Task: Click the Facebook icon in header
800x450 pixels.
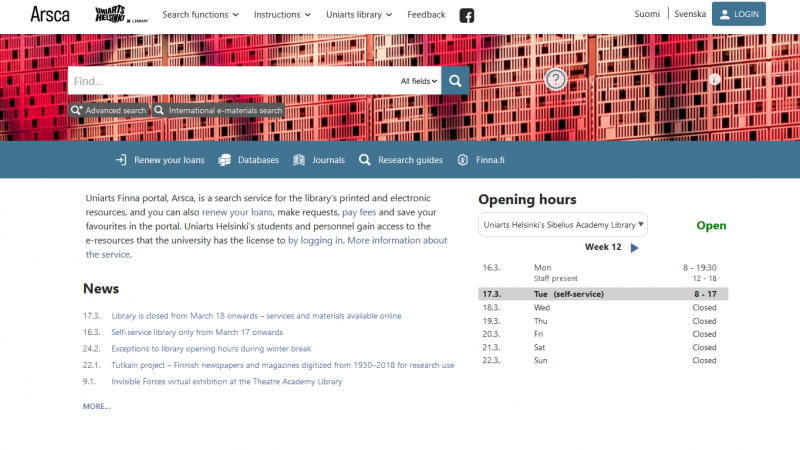Action: 467,15
